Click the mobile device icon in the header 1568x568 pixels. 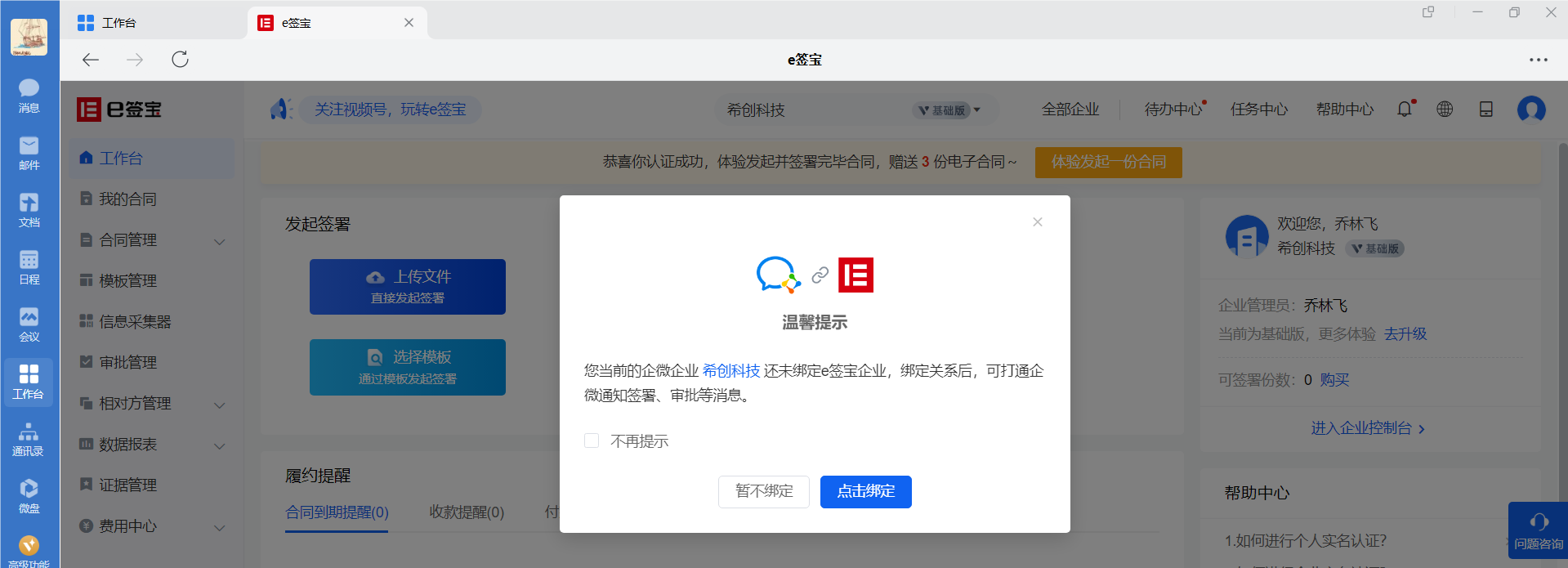point(1486,109)
